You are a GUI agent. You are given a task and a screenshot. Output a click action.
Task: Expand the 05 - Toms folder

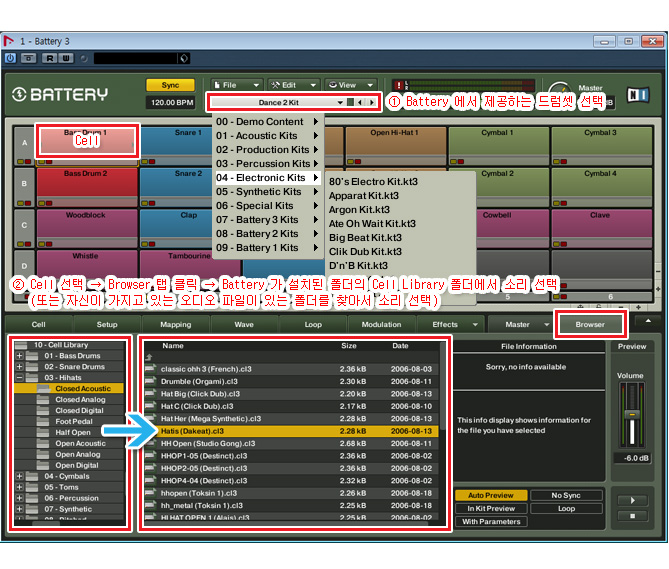[19, 487]
